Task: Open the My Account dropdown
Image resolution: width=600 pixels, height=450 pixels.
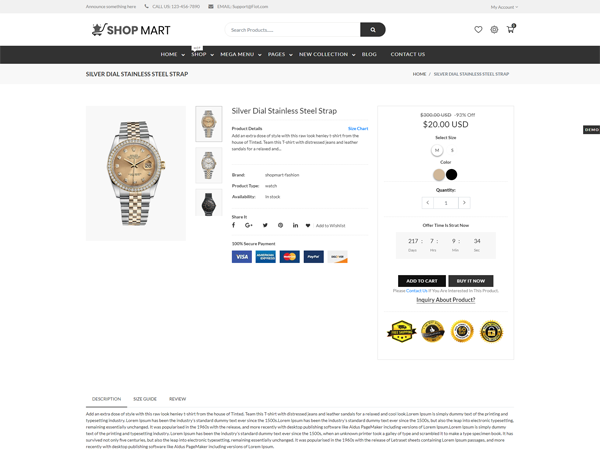Action: point(504,7)
